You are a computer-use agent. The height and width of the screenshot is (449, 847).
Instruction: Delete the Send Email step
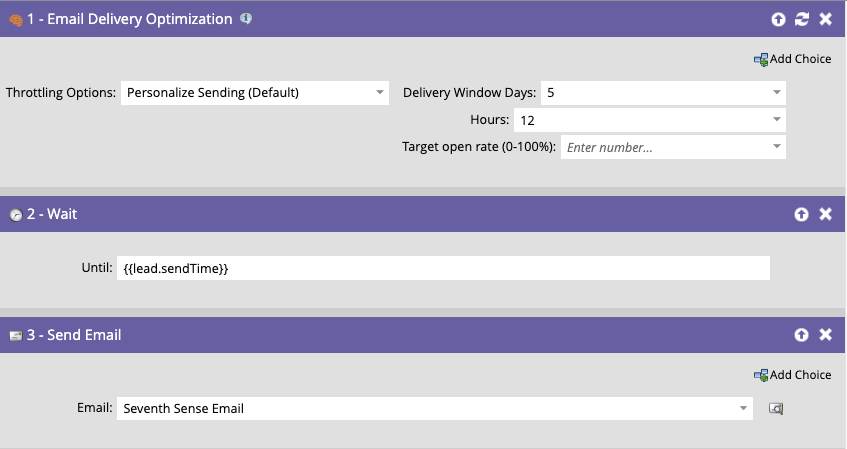tap(825, 335)
